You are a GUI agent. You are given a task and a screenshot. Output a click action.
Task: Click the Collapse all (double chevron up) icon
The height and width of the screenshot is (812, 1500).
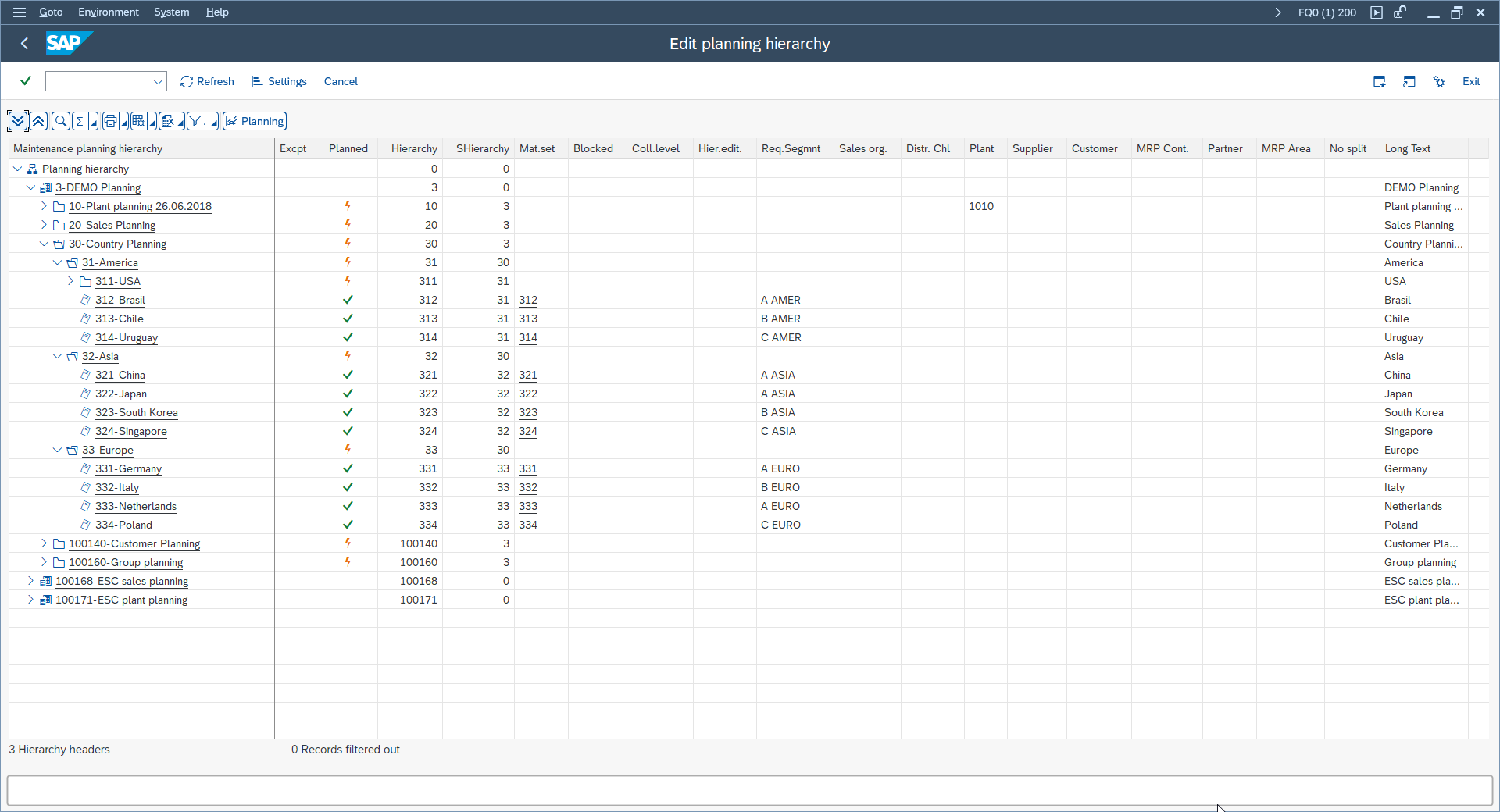pos(38,121)
